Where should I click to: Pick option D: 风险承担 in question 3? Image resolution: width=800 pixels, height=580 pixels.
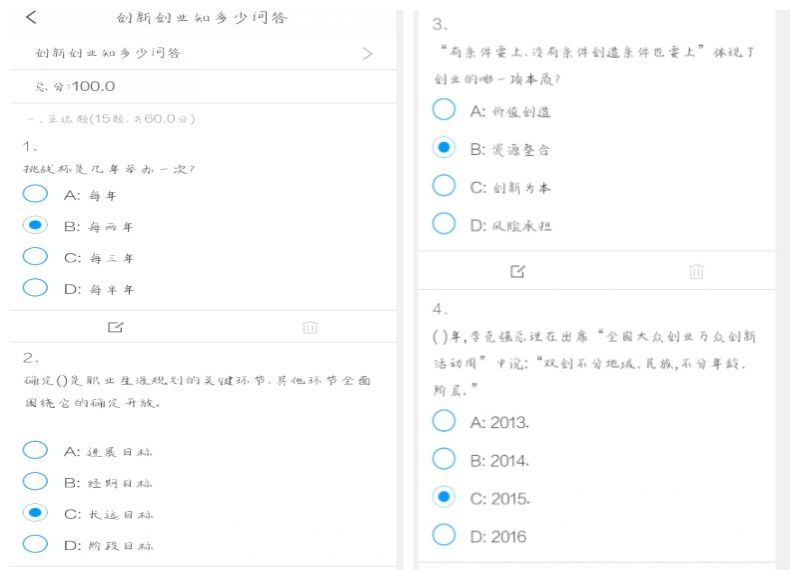click(444, 224)
